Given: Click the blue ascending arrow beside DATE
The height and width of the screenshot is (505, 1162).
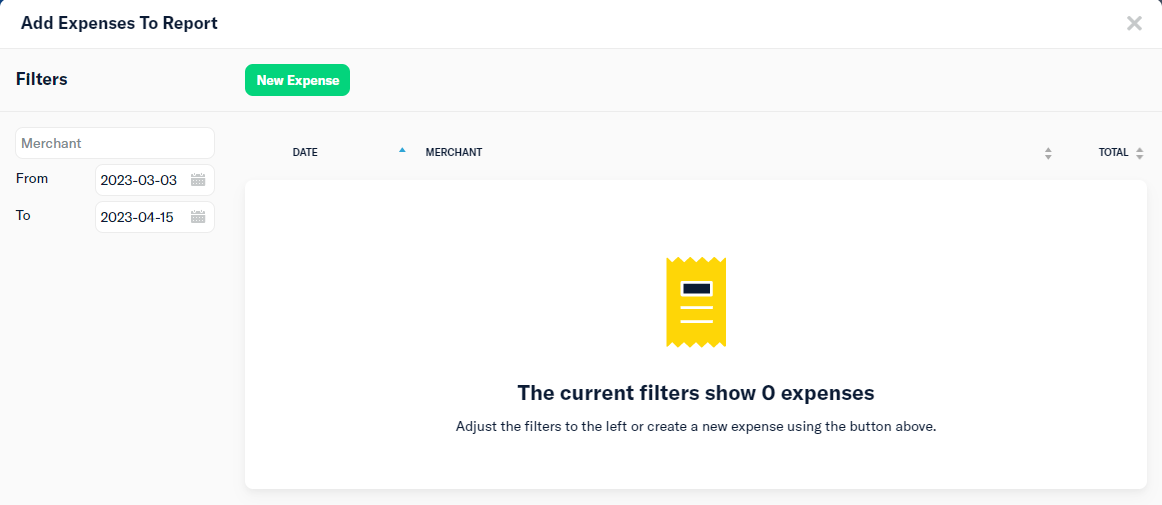Looking at the screenshot, I should coord(402,150).
